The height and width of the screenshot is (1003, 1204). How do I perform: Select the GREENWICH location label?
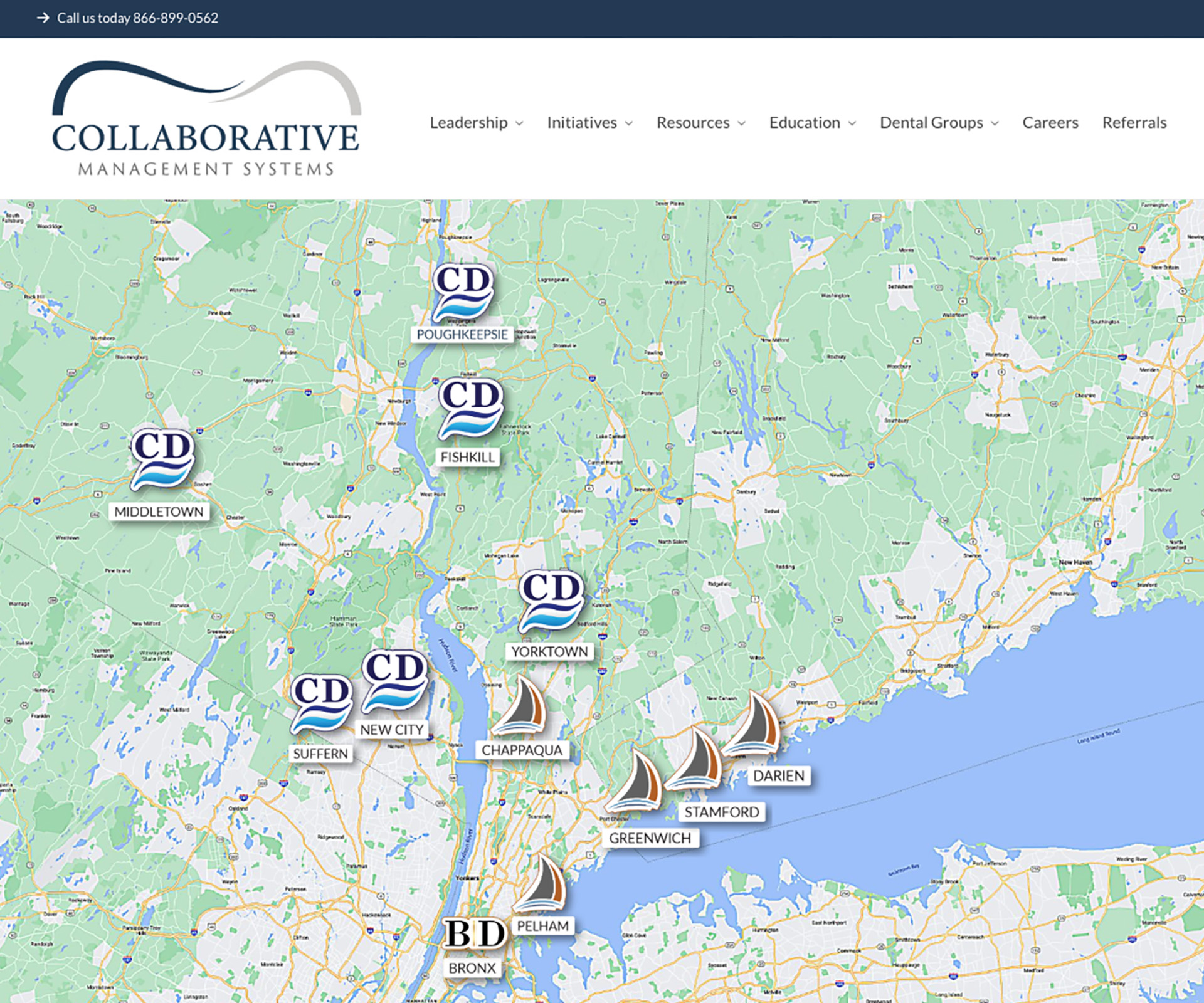pyautogui.click(x=650, y=839)
